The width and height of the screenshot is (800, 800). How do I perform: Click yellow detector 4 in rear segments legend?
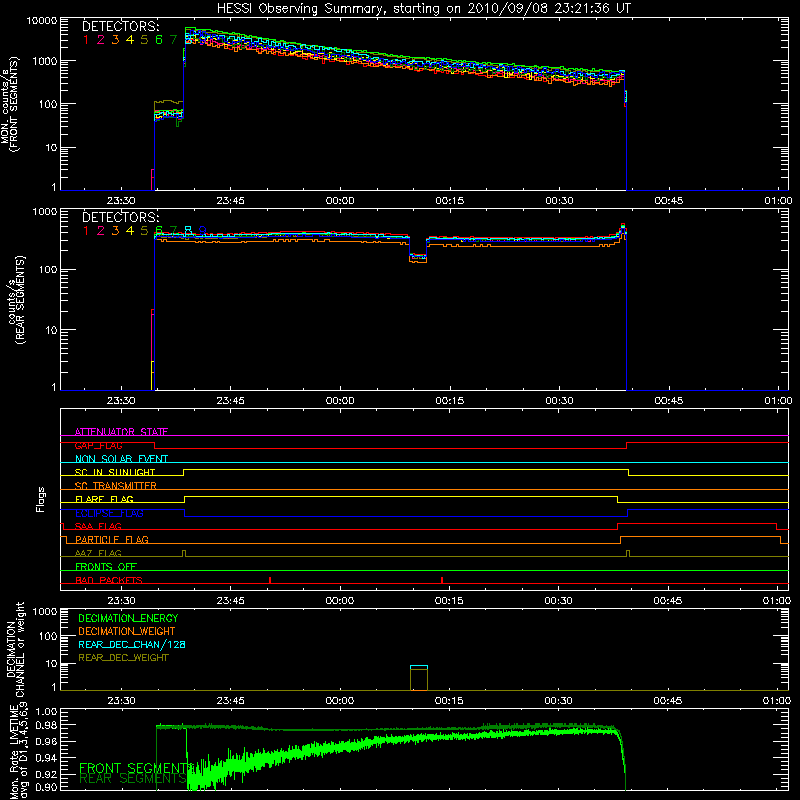pyautogui.click(x=130, y=231)
